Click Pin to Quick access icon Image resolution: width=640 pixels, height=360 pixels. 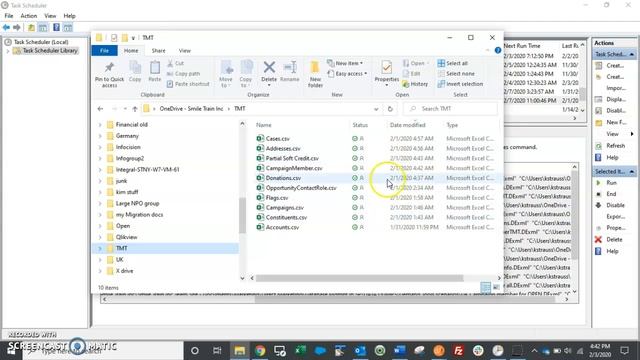tap(109, 67)
